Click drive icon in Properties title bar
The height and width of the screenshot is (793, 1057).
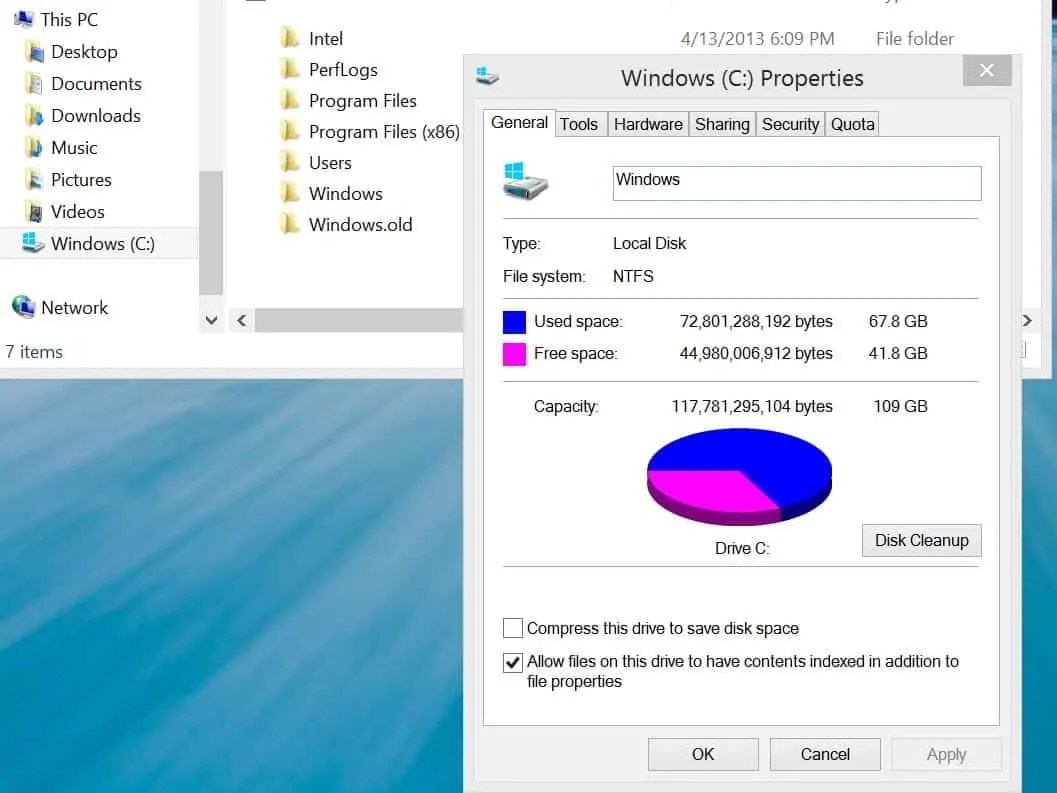coord(487,76)
